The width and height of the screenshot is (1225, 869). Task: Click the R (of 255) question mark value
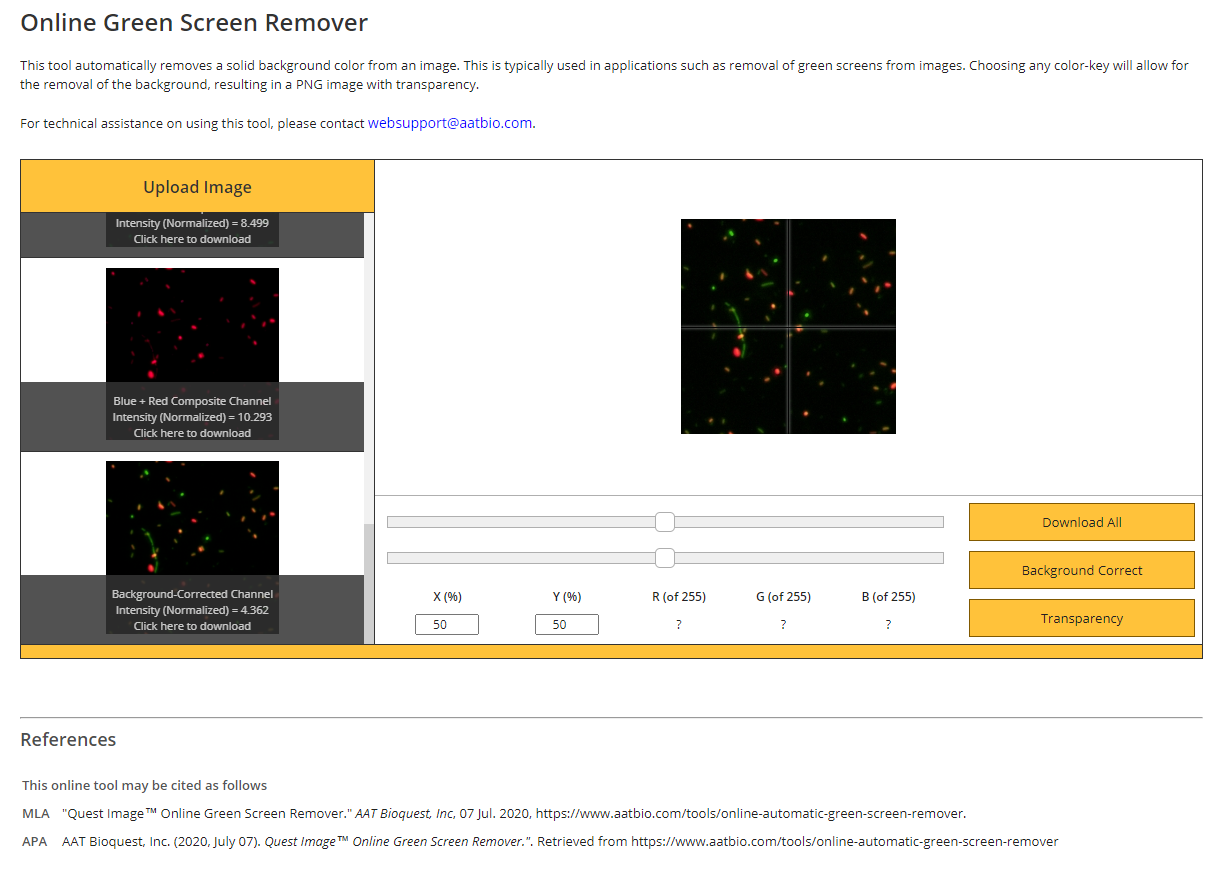pyautogui.click(x=678, y=623)
